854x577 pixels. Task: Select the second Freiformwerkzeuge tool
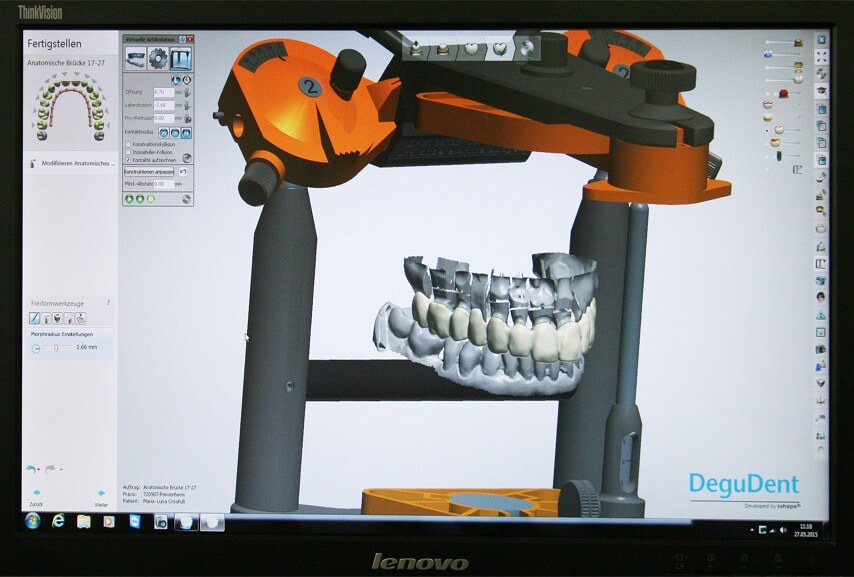(x=46, y=318)
